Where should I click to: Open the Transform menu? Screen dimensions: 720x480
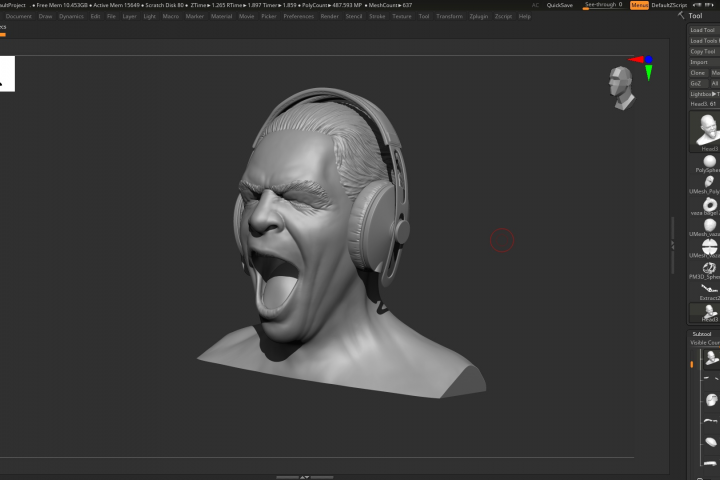point(450,16)
